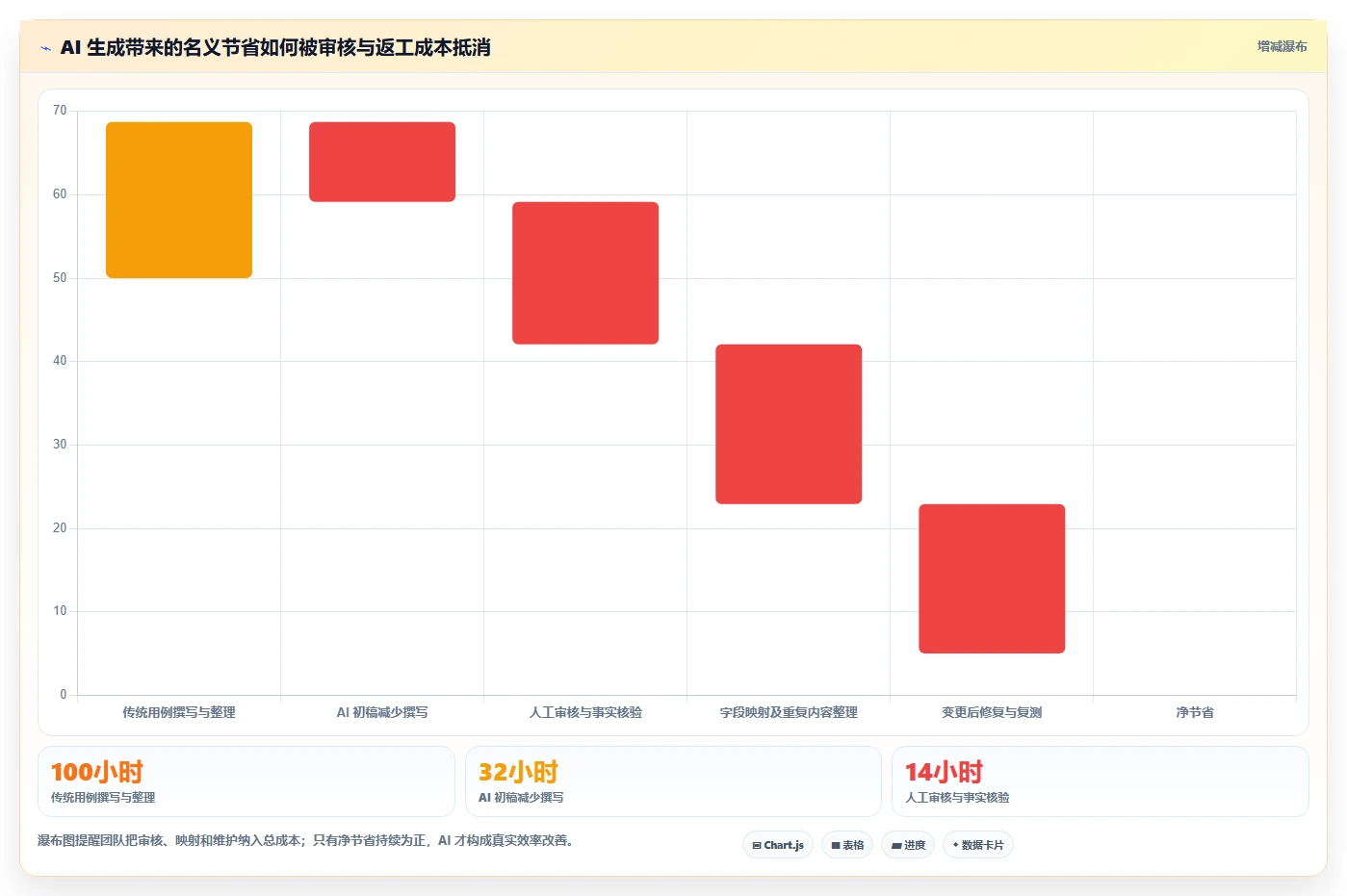This screenshot has height=896, width=1347.
Task: Click the 增减瀑布 label in header
Action: coord(1282,46)
